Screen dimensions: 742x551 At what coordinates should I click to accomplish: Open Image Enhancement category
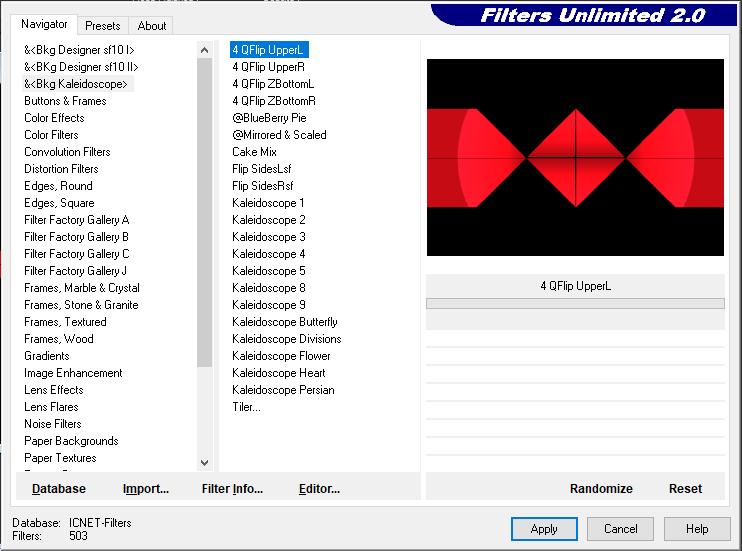(73, 373)
